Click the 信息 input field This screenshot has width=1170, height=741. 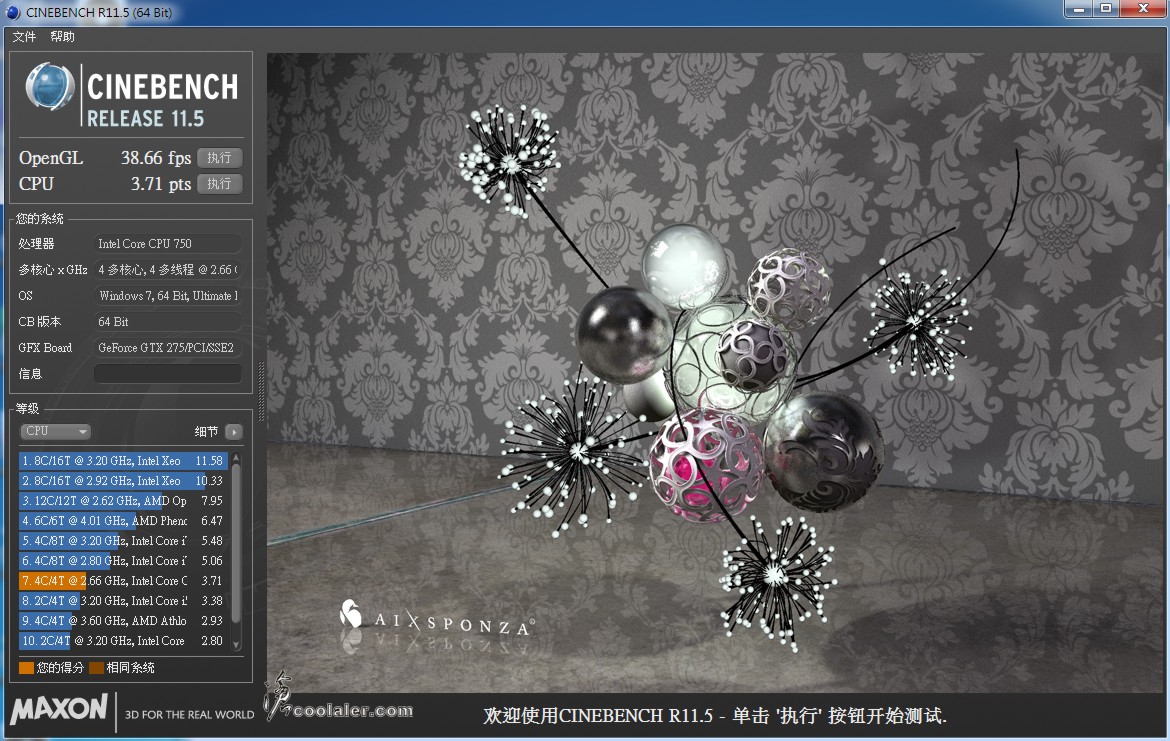(167, 373)
